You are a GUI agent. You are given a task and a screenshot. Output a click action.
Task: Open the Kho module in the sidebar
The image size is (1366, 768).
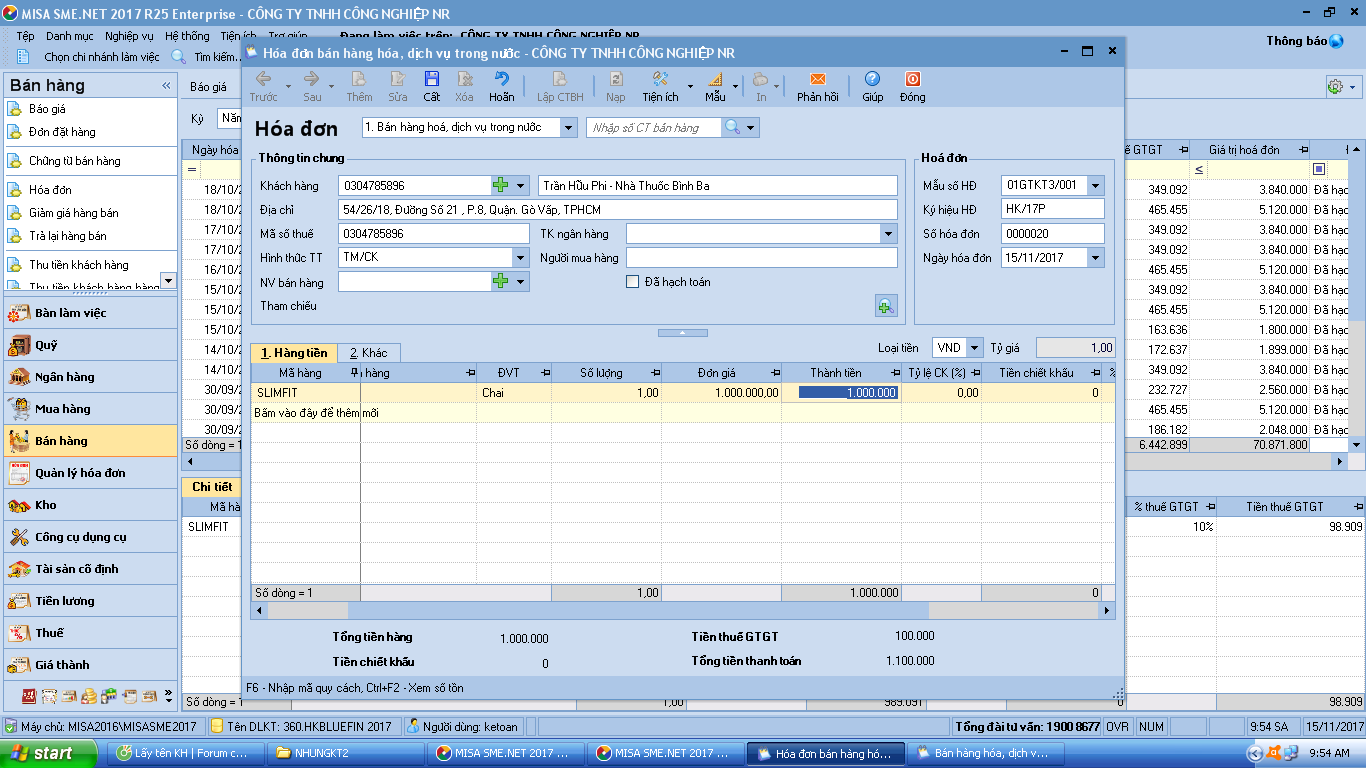point(90,505)
